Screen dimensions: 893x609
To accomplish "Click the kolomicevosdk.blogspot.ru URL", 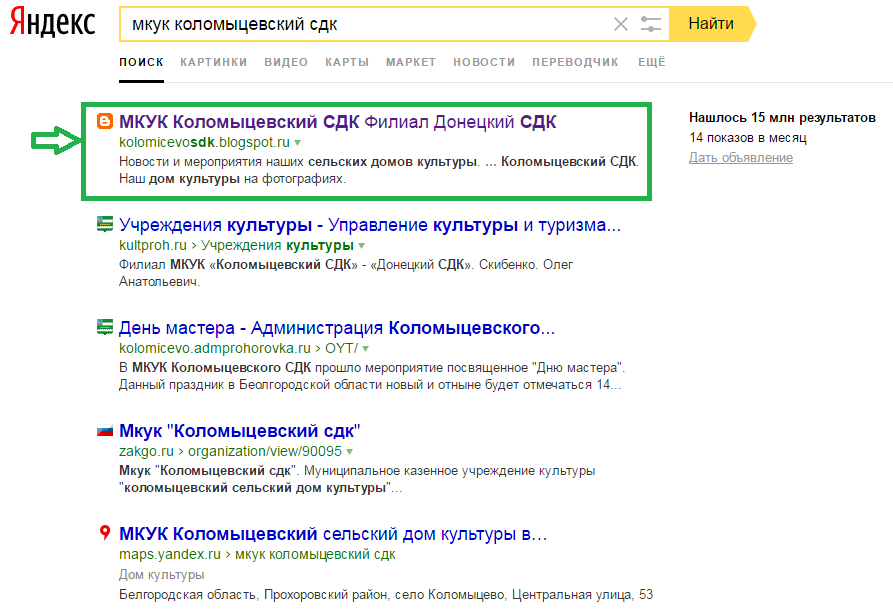I will click(x=204, y=142).
